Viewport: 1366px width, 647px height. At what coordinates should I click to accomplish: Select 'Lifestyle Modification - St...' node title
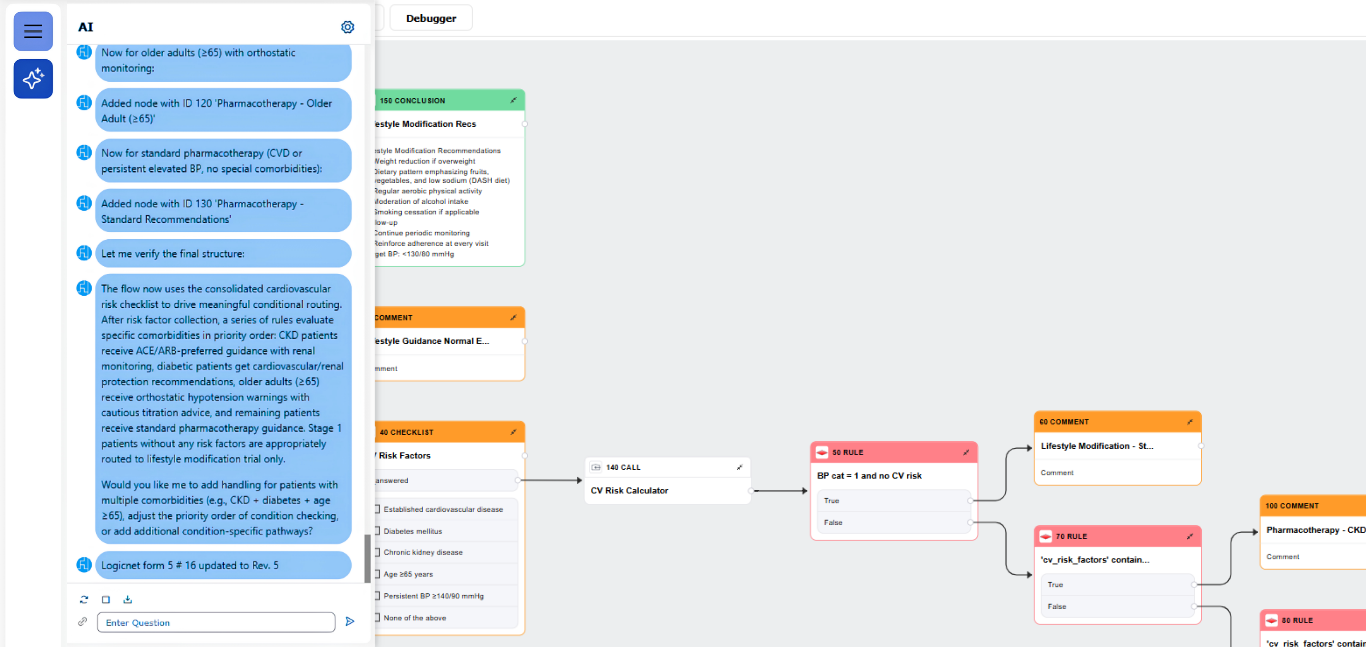tap(1097, 446)
